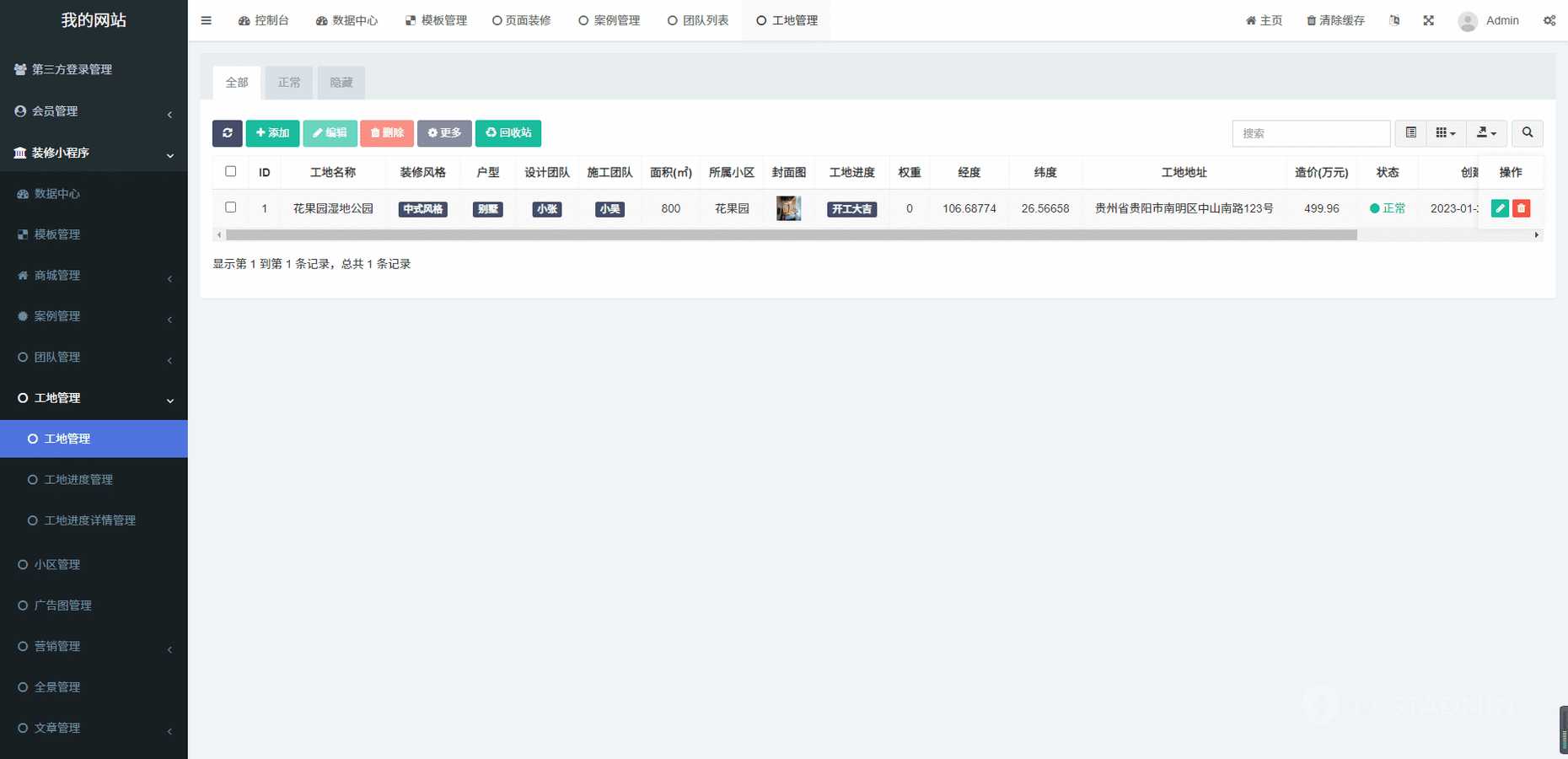Open the 回收站 recycle bin button
Image resolution: width=1568 pixels, height=759 pixels.
pos(508,133)
